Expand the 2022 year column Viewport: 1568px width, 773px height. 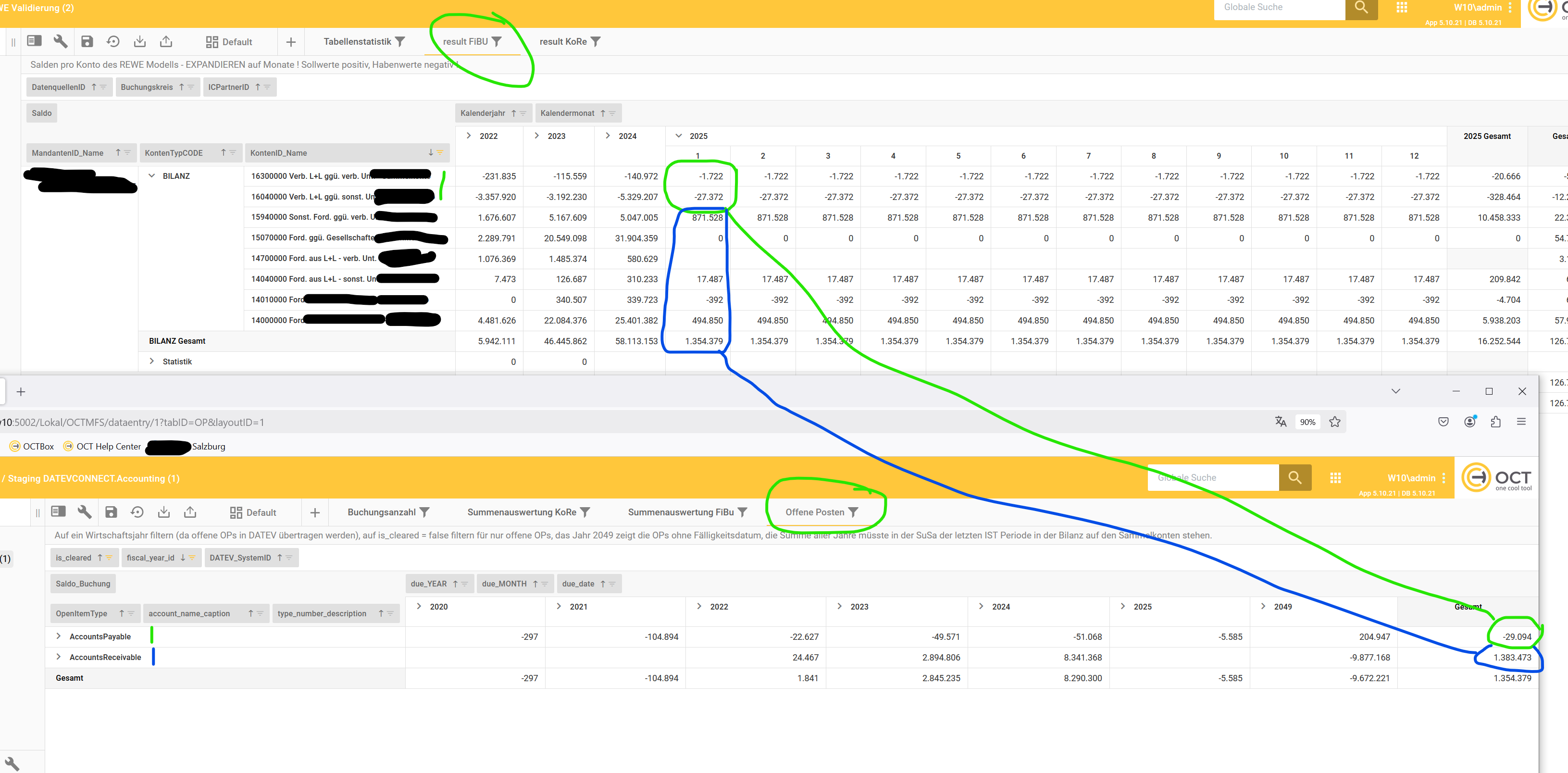(468, 136)
